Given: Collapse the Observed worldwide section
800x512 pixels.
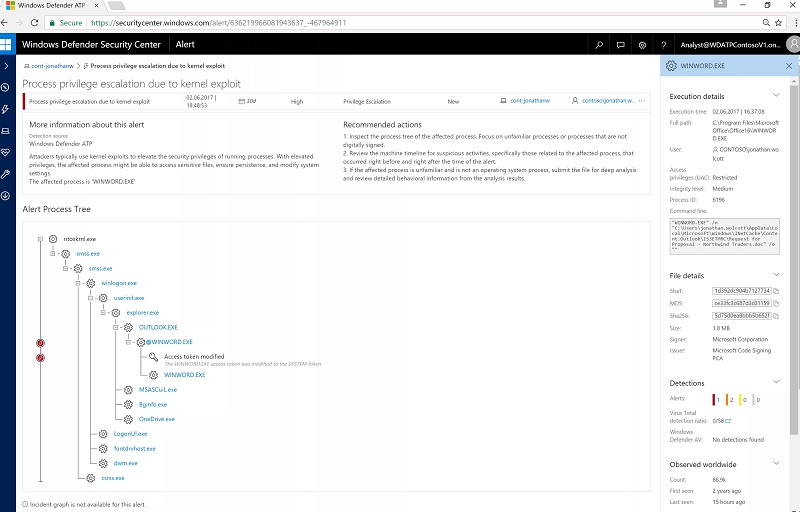Looking at the screenshot, I should pyautogui.click(x=776, y=464).
